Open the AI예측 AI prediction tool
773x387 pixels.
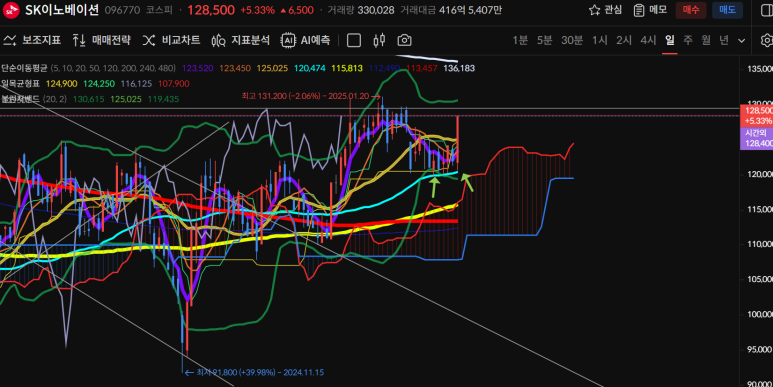click(x=305, y=40)
